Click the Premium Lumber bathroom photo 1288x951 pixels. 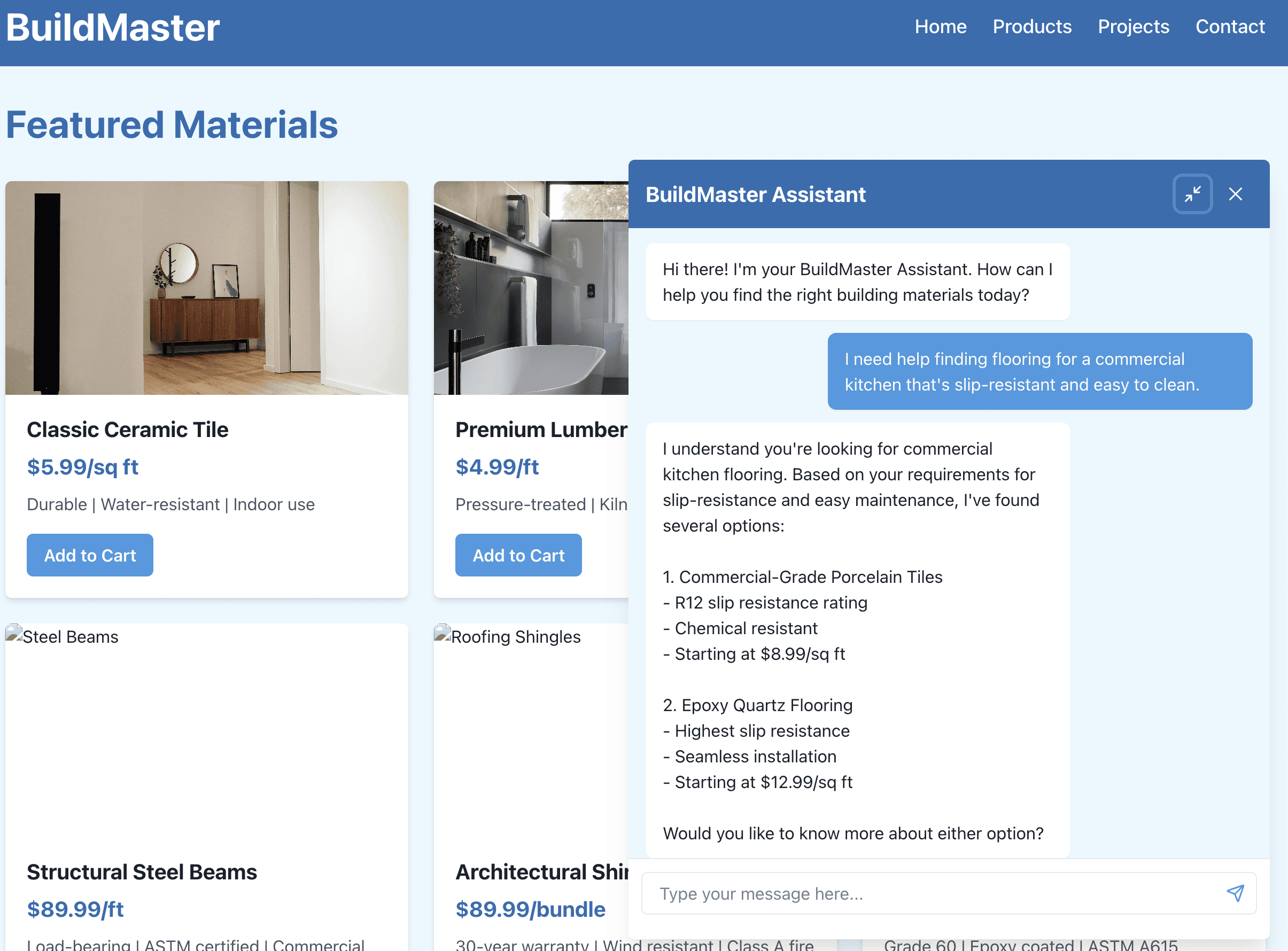point(531,288)
